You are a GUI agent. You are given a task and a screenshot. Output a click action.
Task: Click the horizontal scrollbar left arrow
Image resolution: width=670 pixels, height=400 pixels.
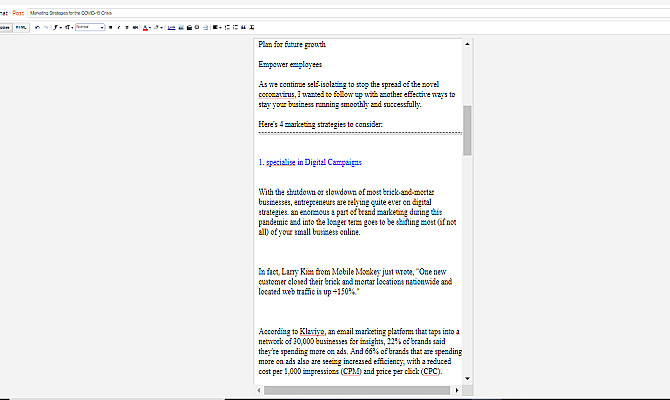259,390
